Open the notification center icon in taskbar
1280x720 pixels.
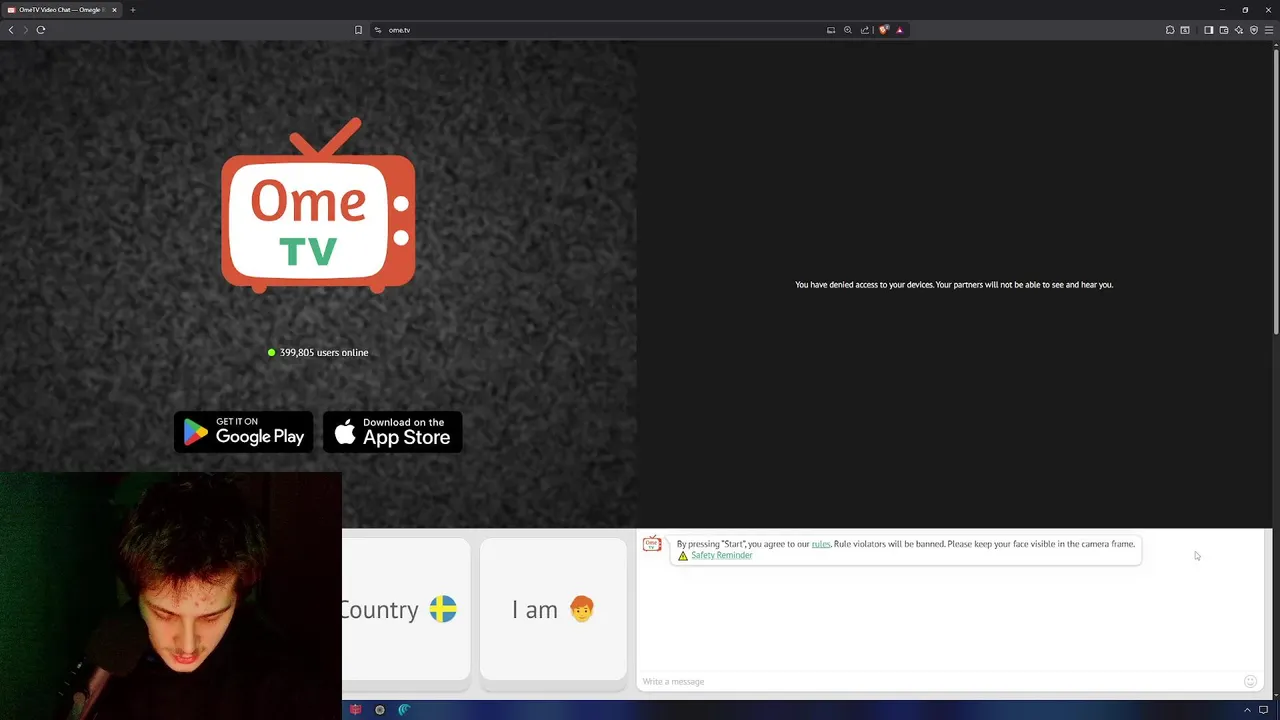click(x=1264, y=710)
